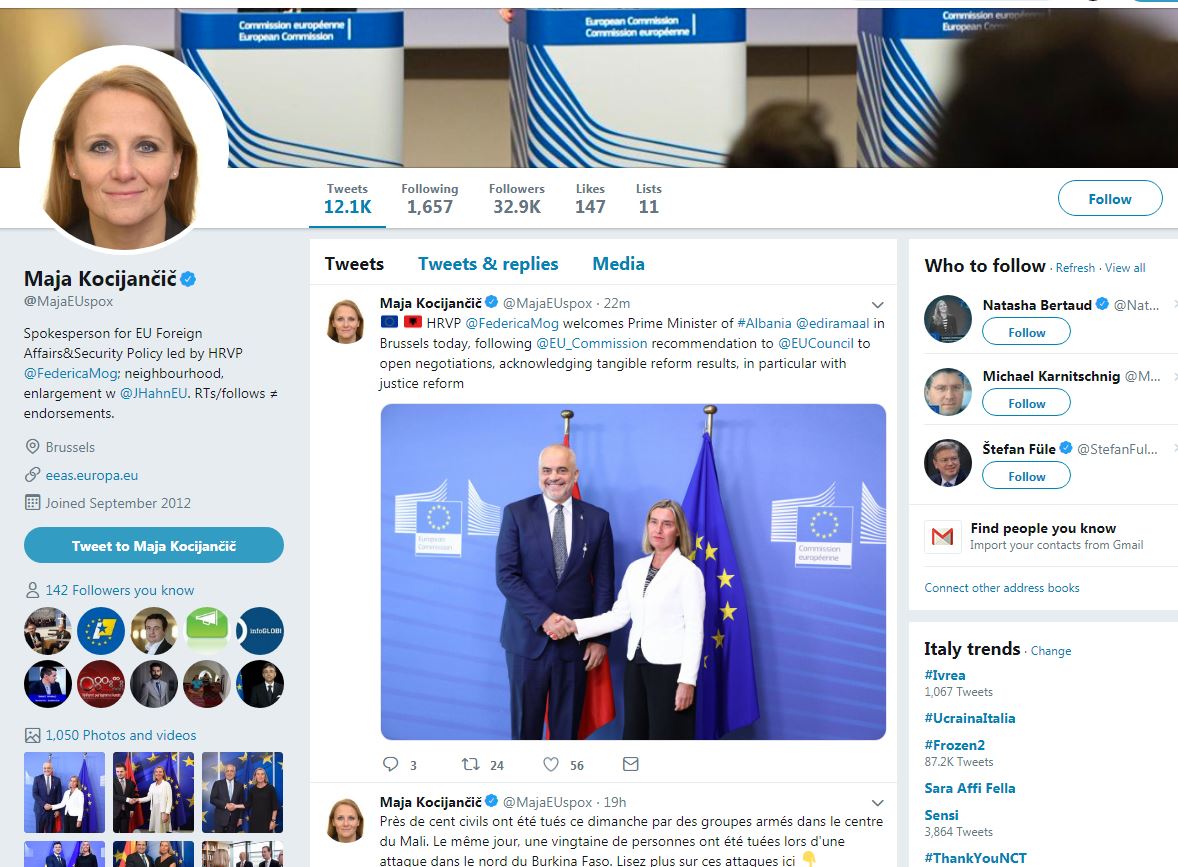Click the green megaphone follower avatar

click(207, 630)
